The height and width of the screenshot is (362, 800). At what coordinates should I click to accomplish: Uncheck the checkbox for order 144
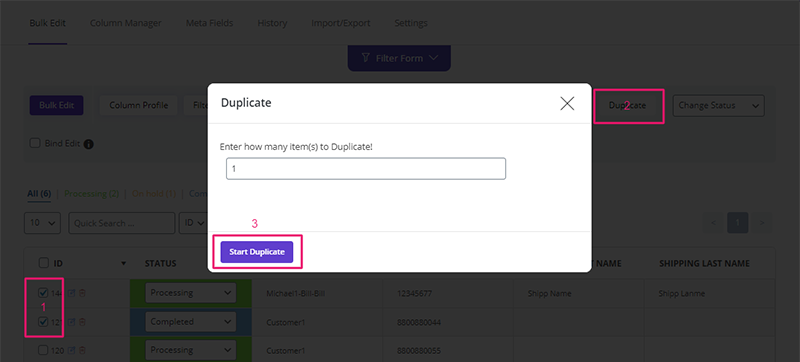point(44,293)
